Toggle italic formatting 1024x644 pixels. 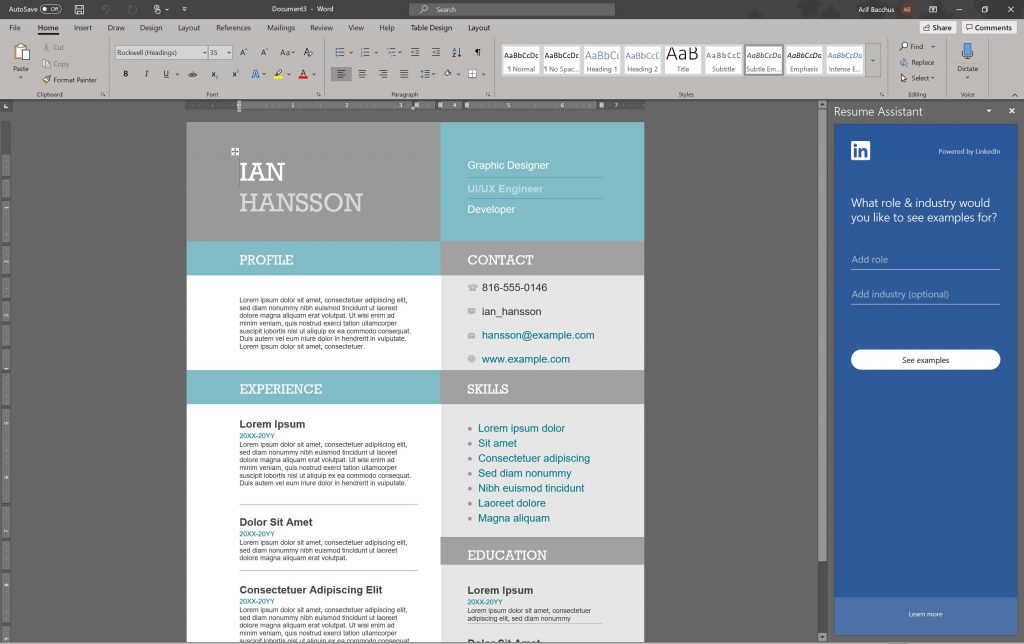coord(146,74)
